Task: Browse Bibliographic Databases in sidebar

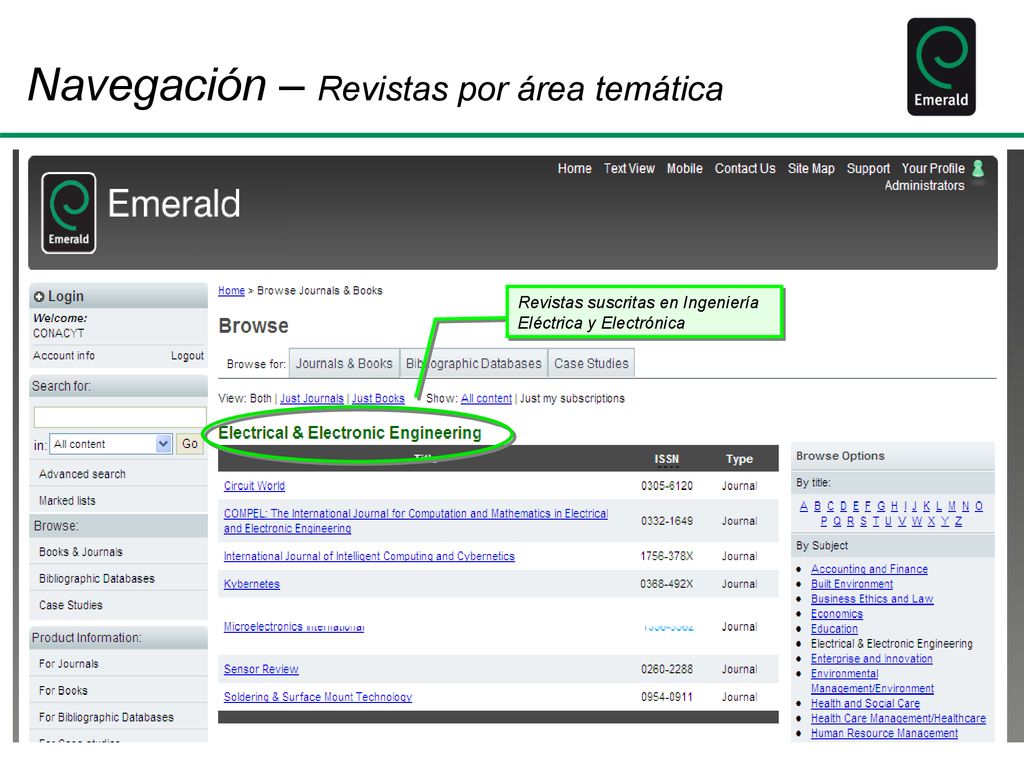Action: point(97,579)
